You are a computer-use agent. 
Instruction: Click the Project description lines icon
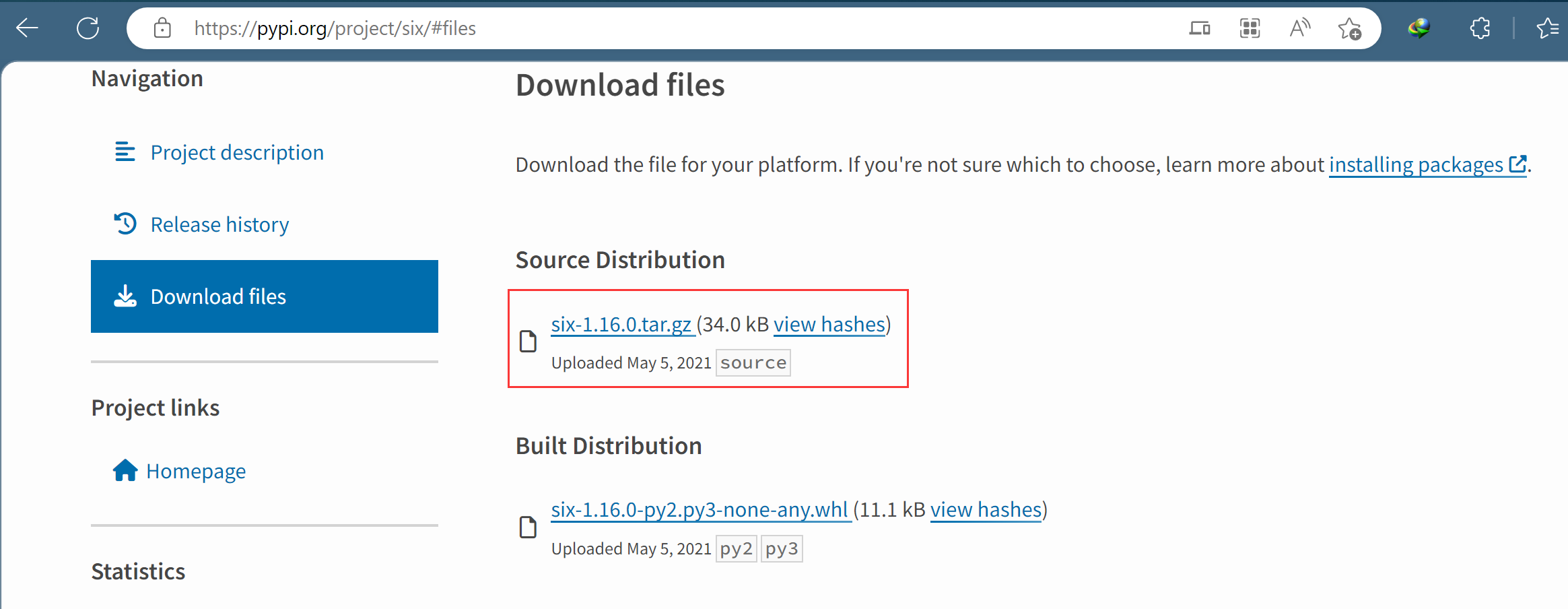click(125, 152)
